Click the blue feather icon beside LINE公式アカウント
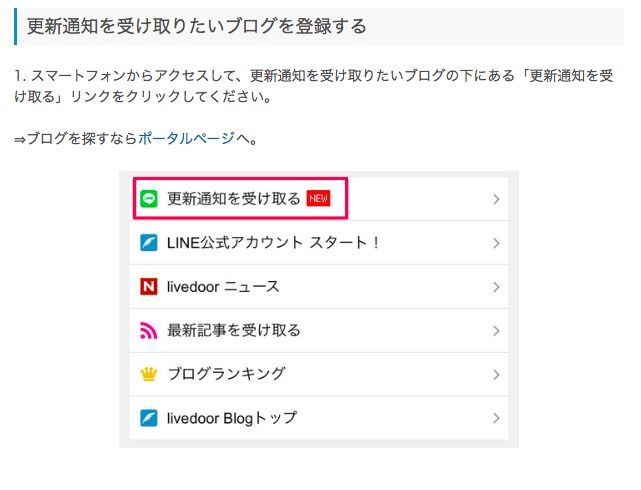The image size is (641, 490). (149, 243)
